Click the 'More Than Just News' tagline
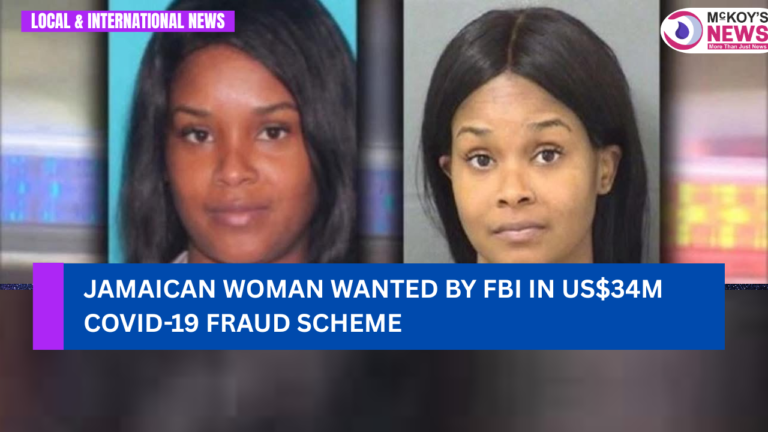The height and width of the screenshot is (432, 768). pos(737,47)
